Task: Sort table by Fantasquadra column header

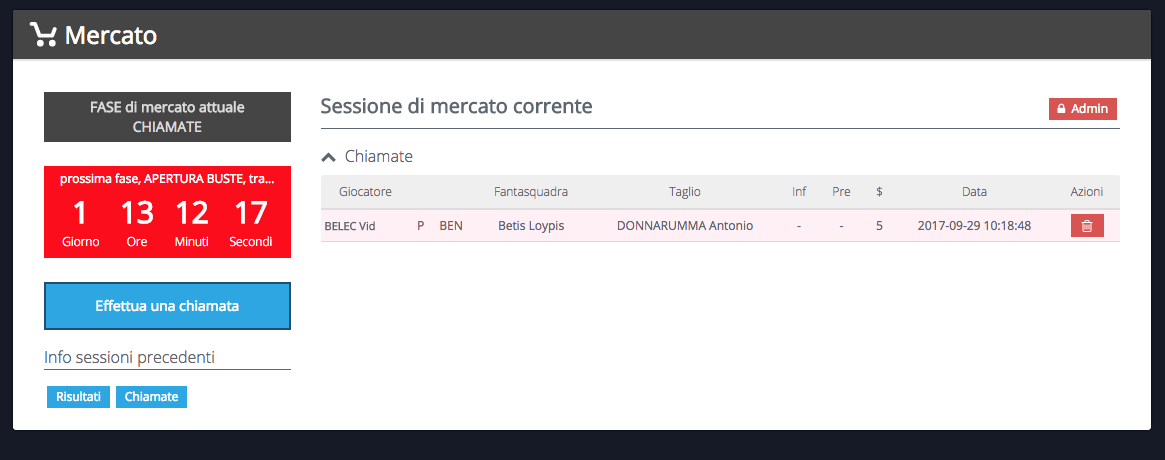Action: tap(531, 191)
